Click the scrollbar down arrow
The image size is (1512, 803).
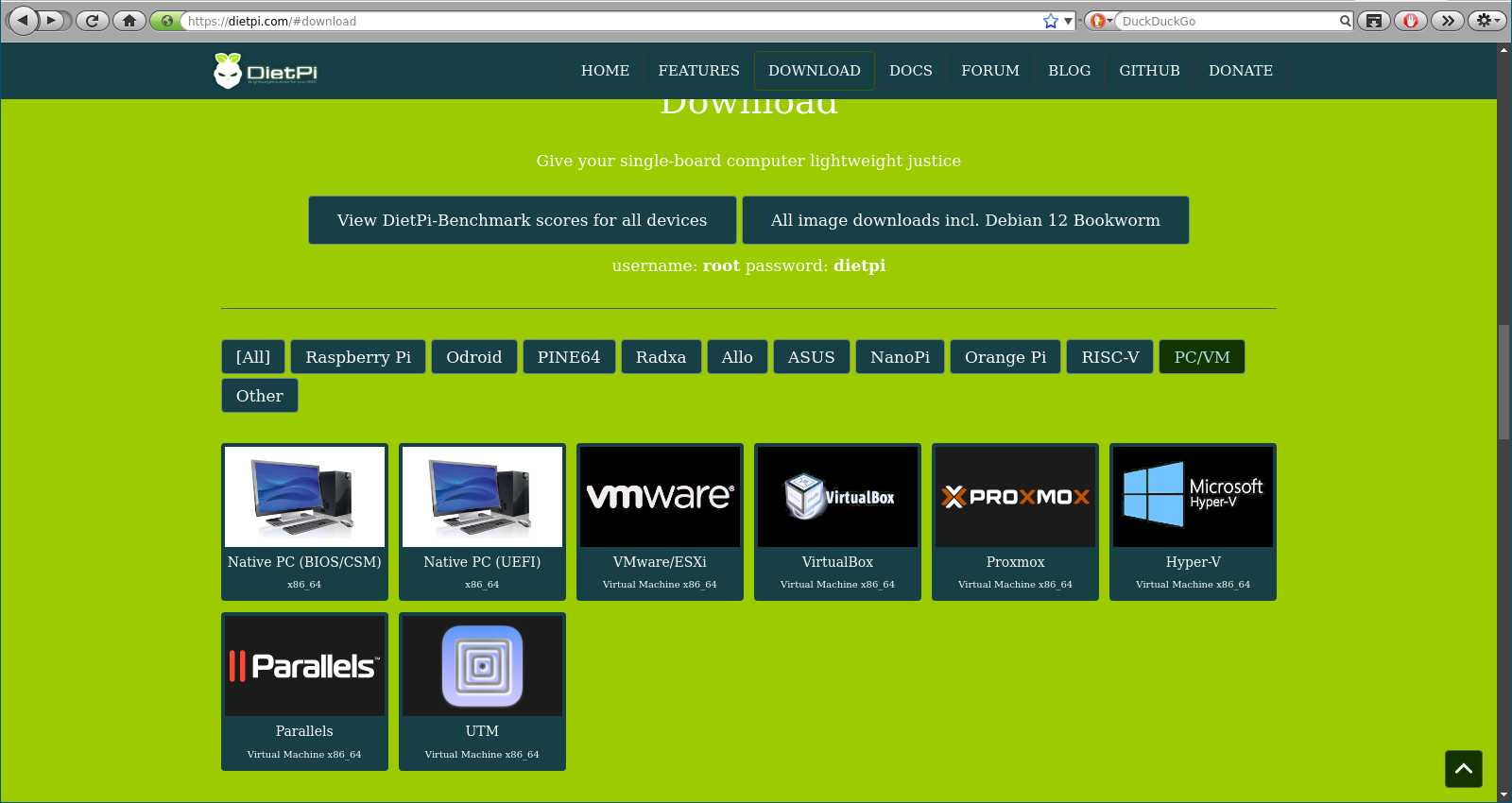point(1503,795)
